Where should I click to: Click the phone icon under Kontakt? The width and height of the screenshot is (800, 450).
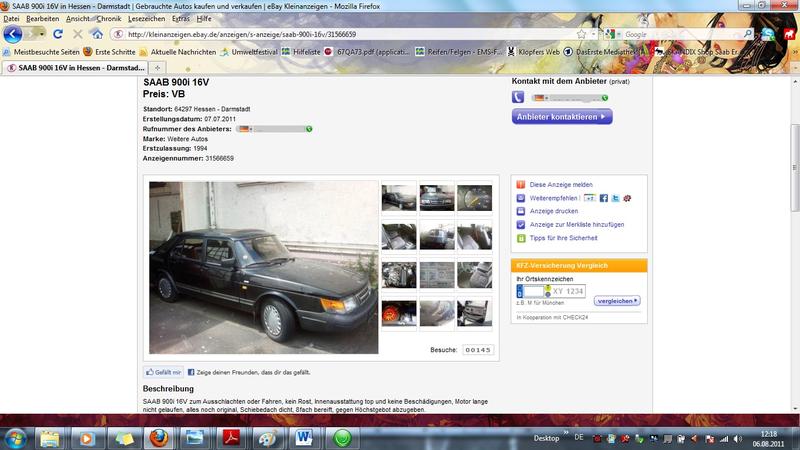pyautogui.click(x=518, y=97)
